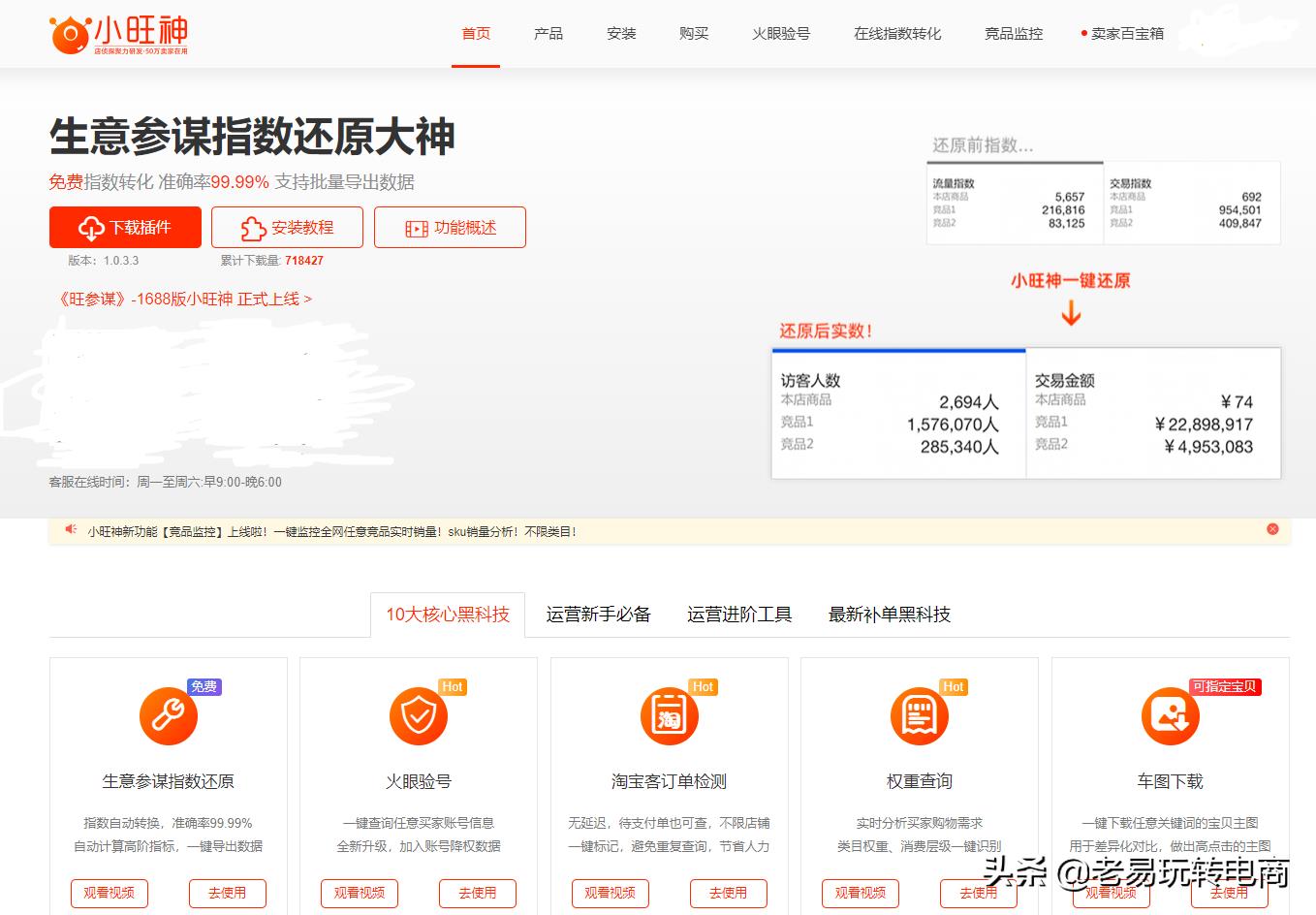Open the 首页 navigation tab
The image size is (1316, 915).
(x=476, y=34)
